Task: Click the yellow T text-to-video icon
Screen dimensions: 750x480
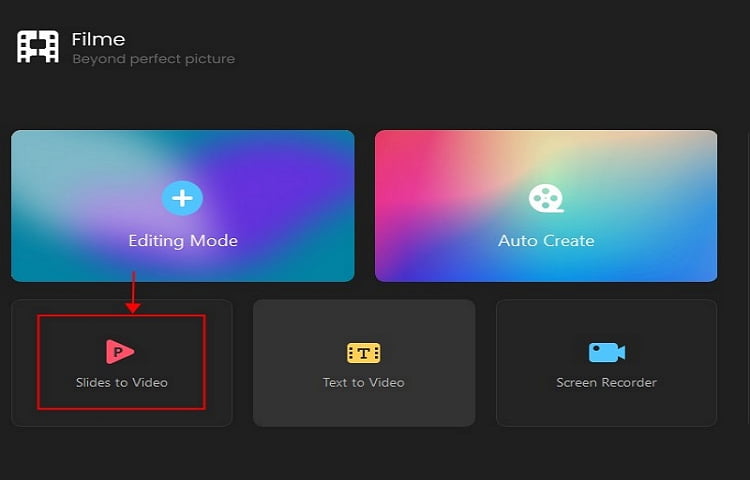Action: pos(364,353)
